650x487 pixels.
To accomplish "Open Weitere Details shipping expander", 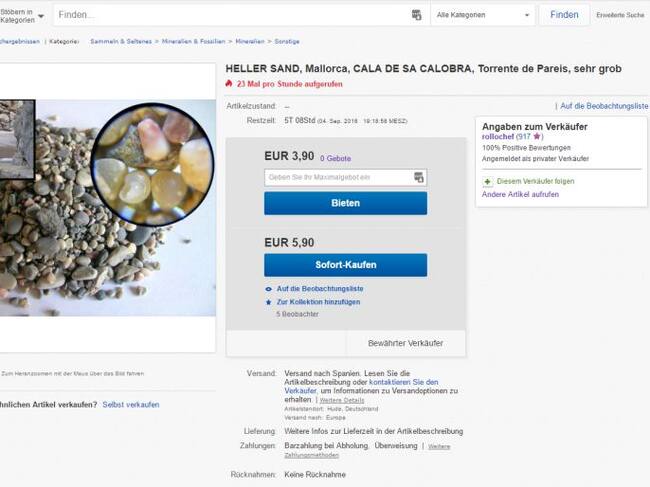I will point(342,400).
